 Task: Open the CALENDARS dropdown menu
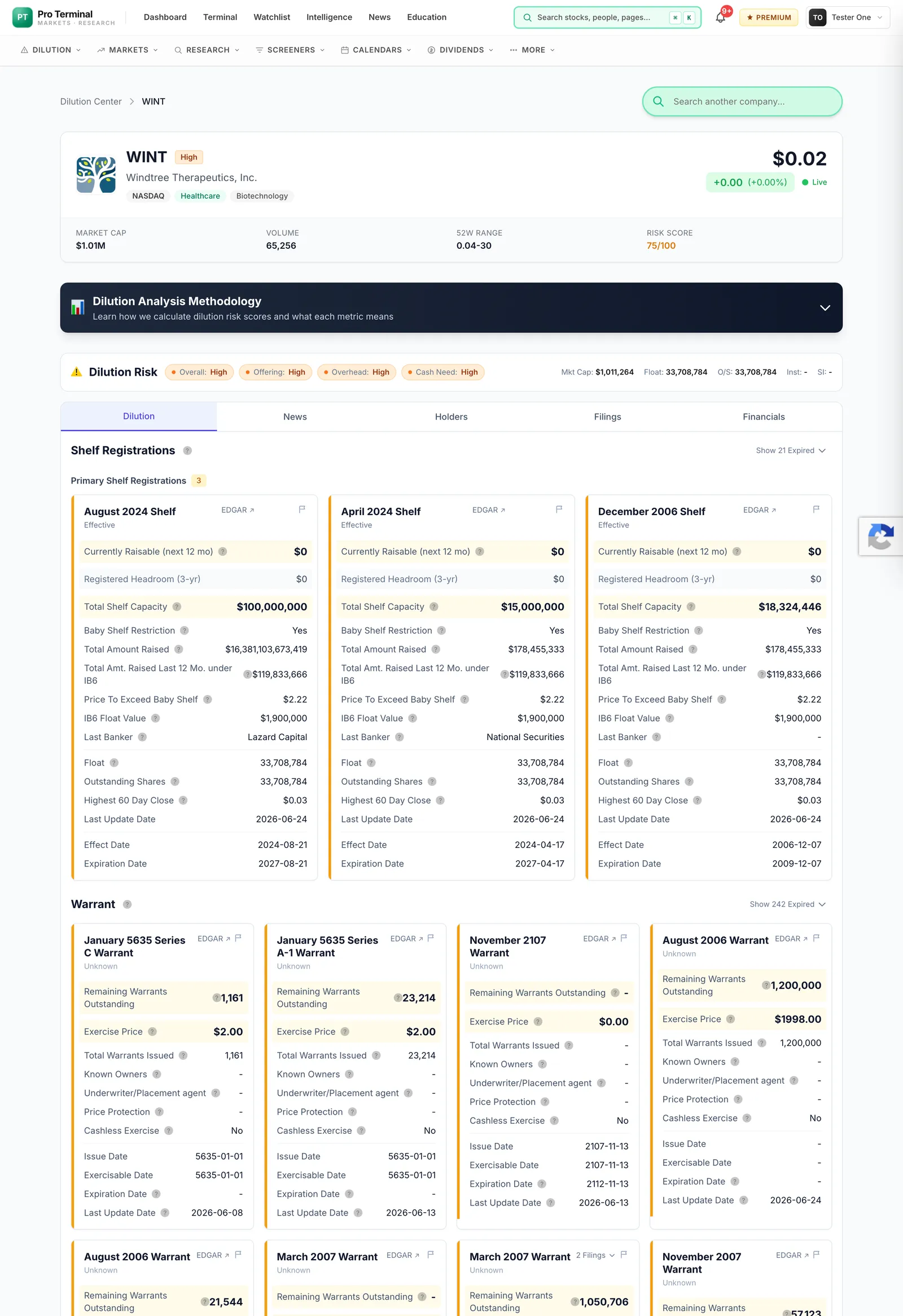point(376,50)
